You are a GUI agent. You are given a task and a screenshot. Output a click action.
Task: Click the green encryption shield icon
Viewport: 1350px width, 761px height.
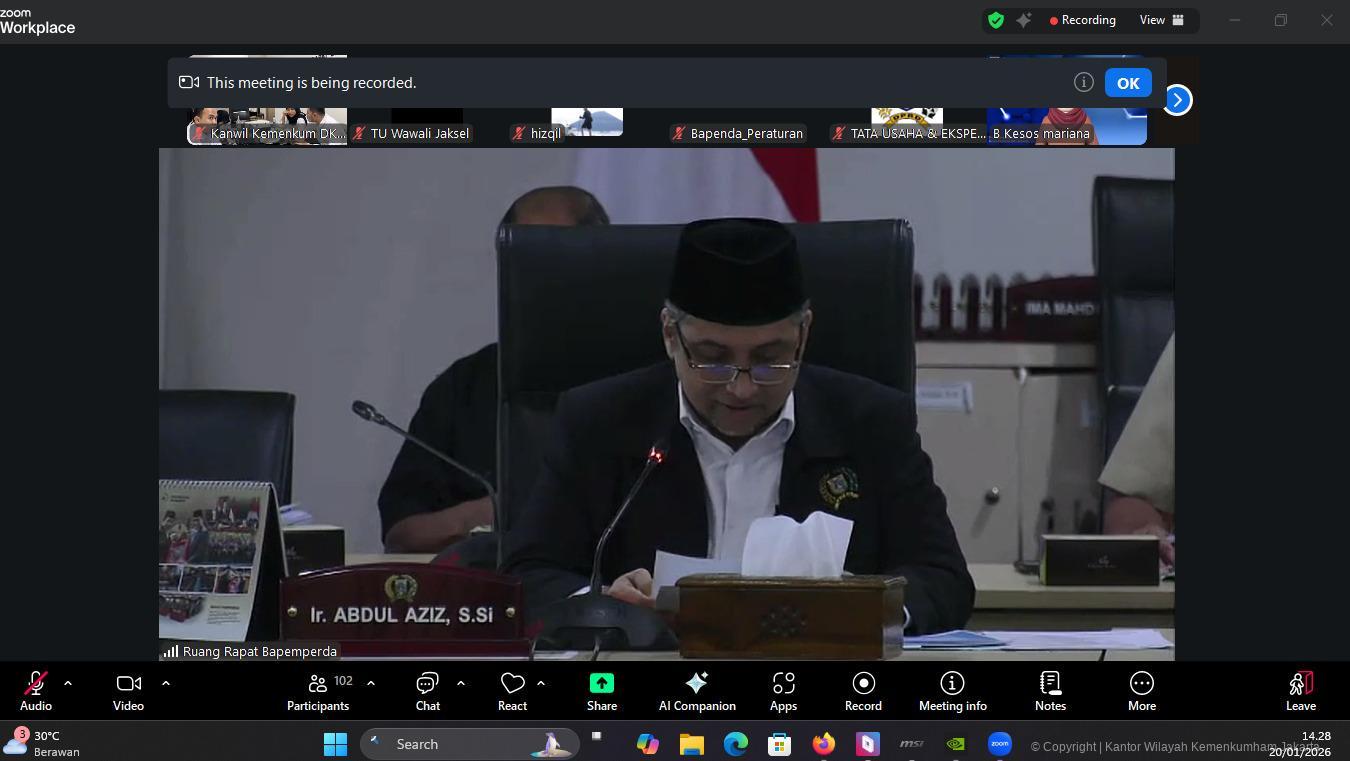[996, 20]
